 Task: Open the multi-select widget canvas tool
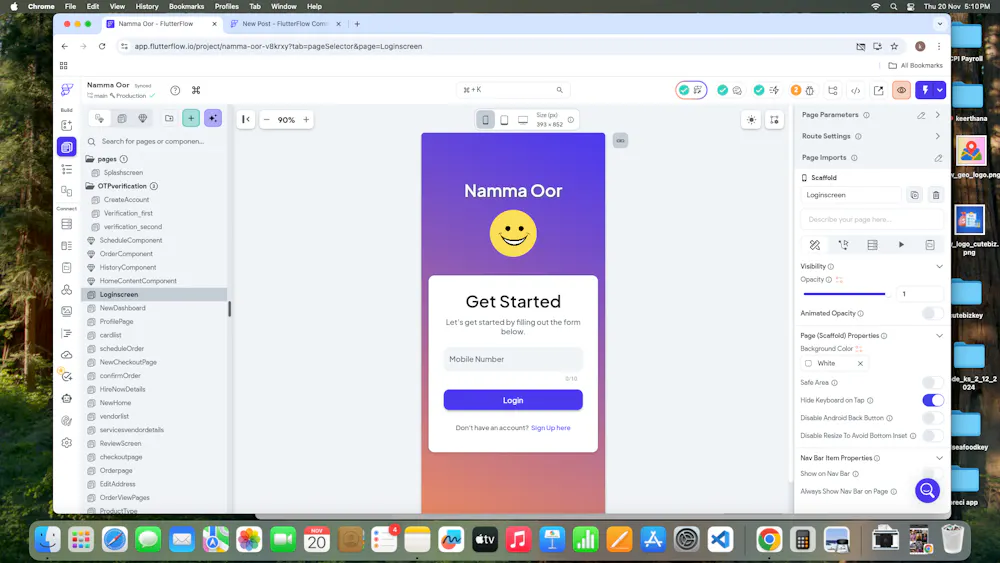tap(774, 120)
